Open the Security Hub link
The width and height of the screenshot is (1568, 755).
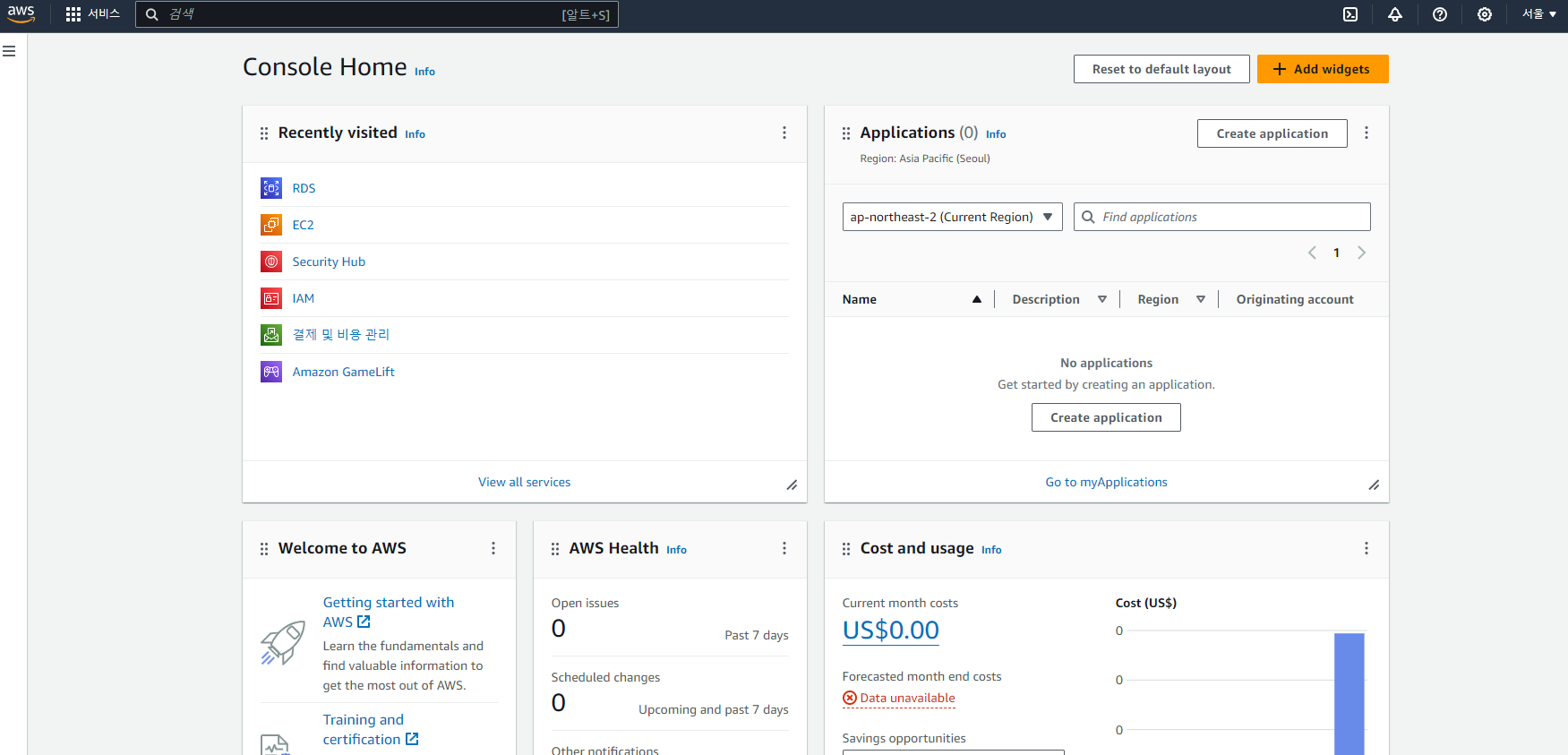tap(329, 262)
